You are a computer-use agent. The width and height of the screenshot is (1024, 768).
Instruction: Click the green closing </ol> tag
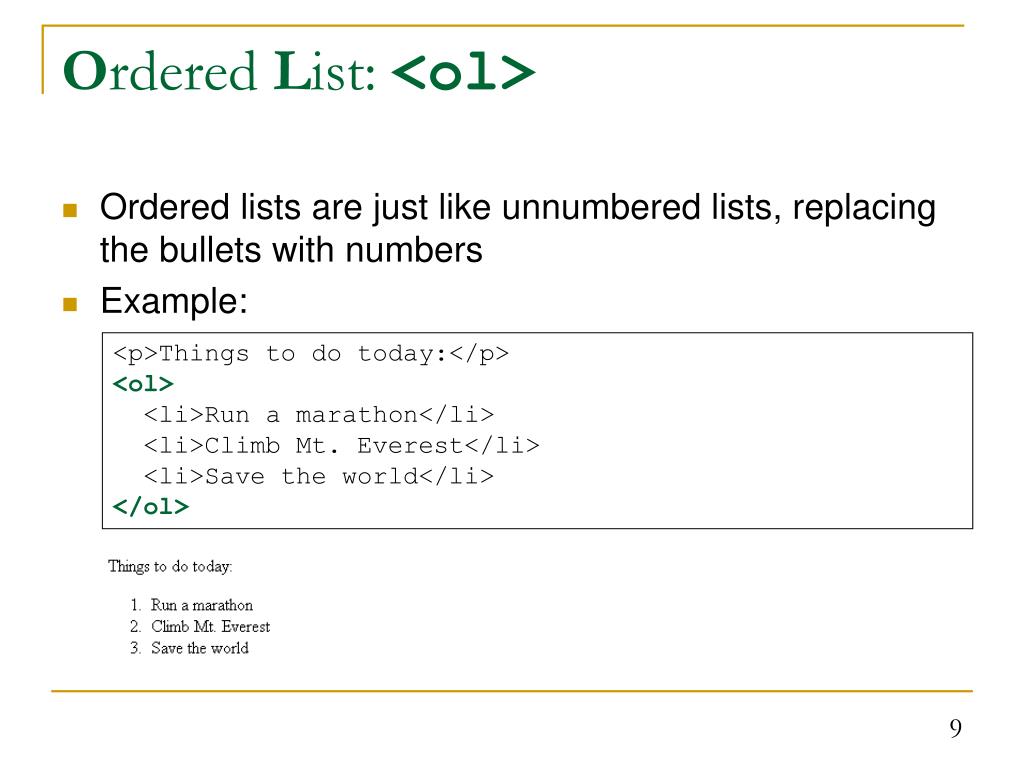click(151, 506)
